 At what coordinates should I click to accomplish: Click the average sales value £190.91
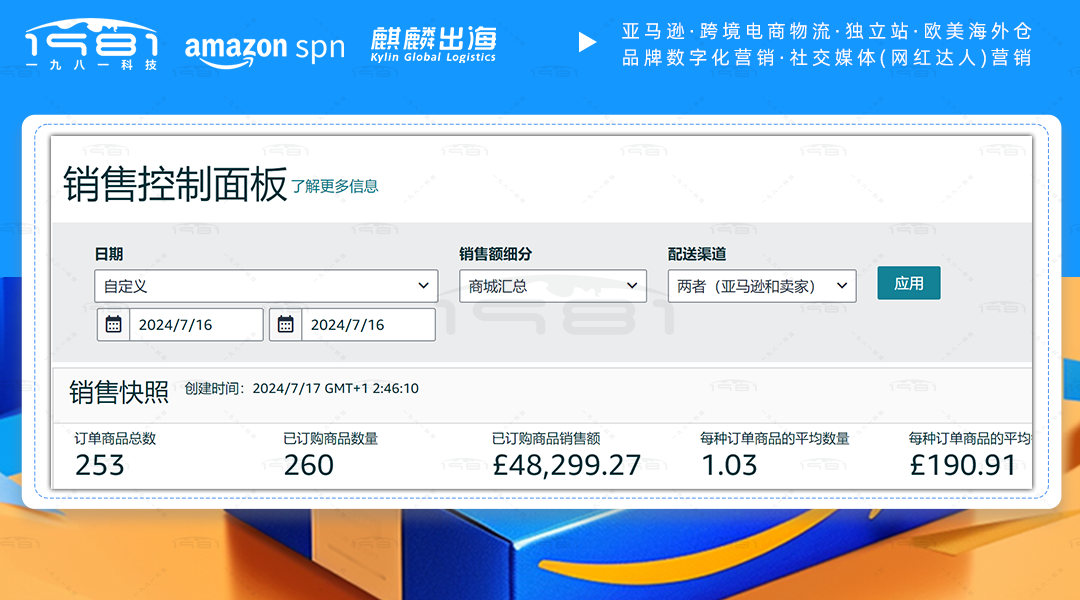tap(962, 466)
